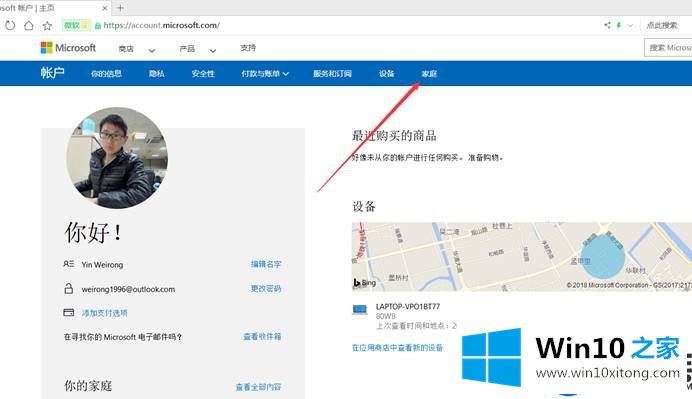Click the address bar URL field
The height and width of the screenshot is (399, 692).
point(162,26)
